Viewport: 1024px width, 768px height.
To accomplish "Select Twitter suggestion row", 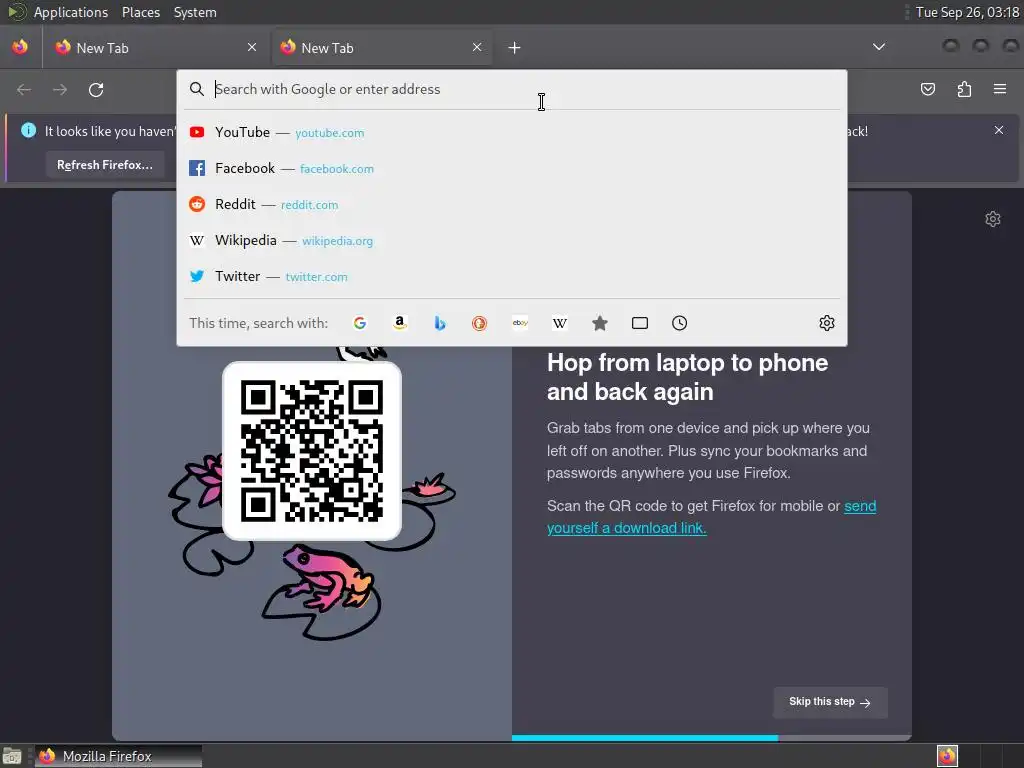I will 512,276.
